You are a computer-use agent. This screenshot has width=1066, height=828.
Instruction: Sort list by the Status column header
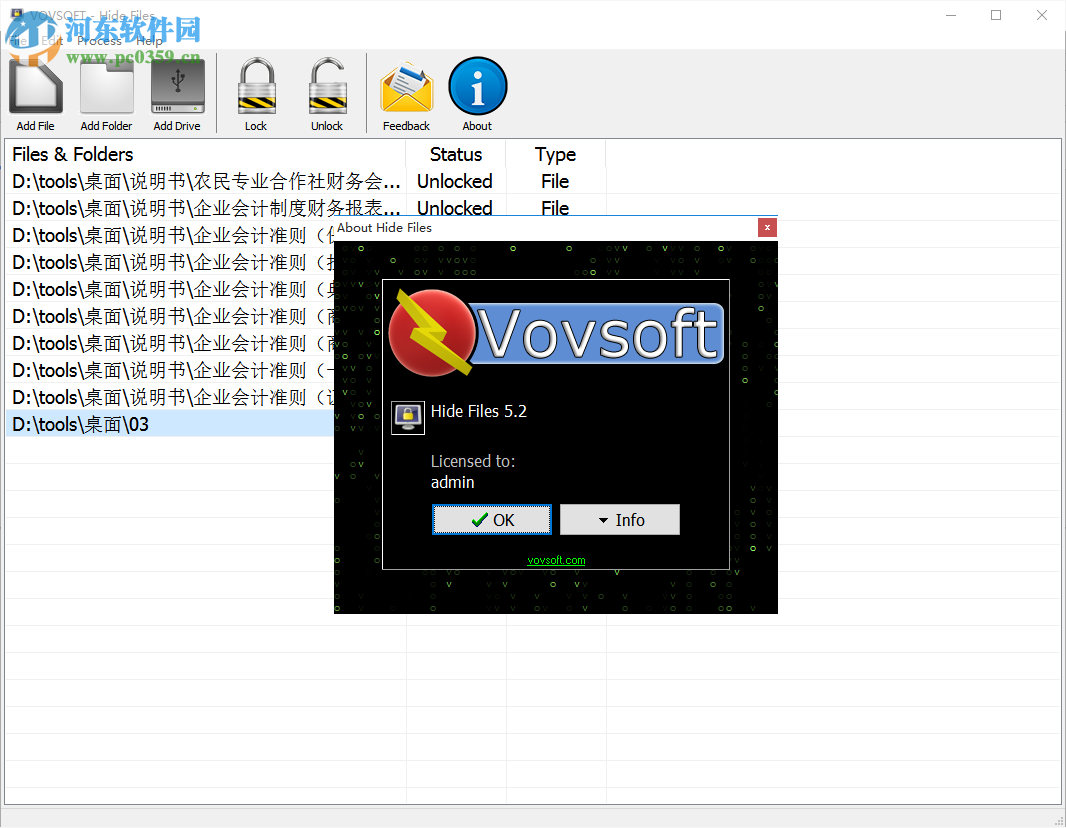[455, 154]
